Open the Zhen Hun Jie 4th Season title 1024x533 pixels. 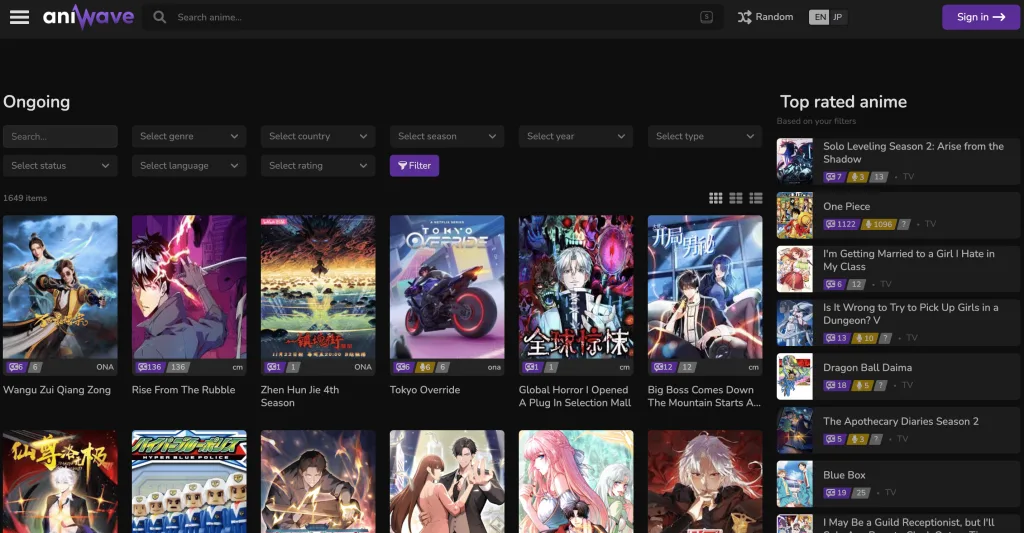pyautogui.click(x=300, y=396)
